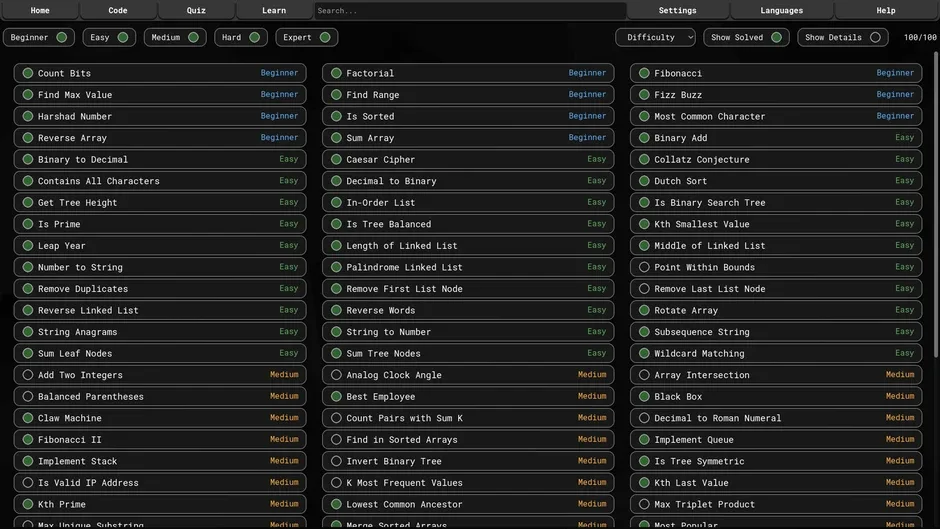The width and height of the screenshot is (940, 529).
Task: Click the 100/100 problem counter
Action: point(920,37)
